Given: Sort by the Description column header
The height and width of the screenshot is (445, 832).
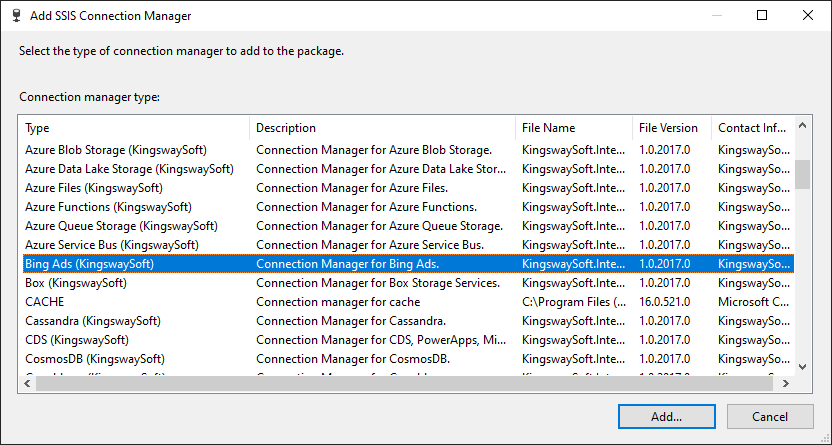Looking at the screenshot, I should pyautogui.click(x=383, y=128).
